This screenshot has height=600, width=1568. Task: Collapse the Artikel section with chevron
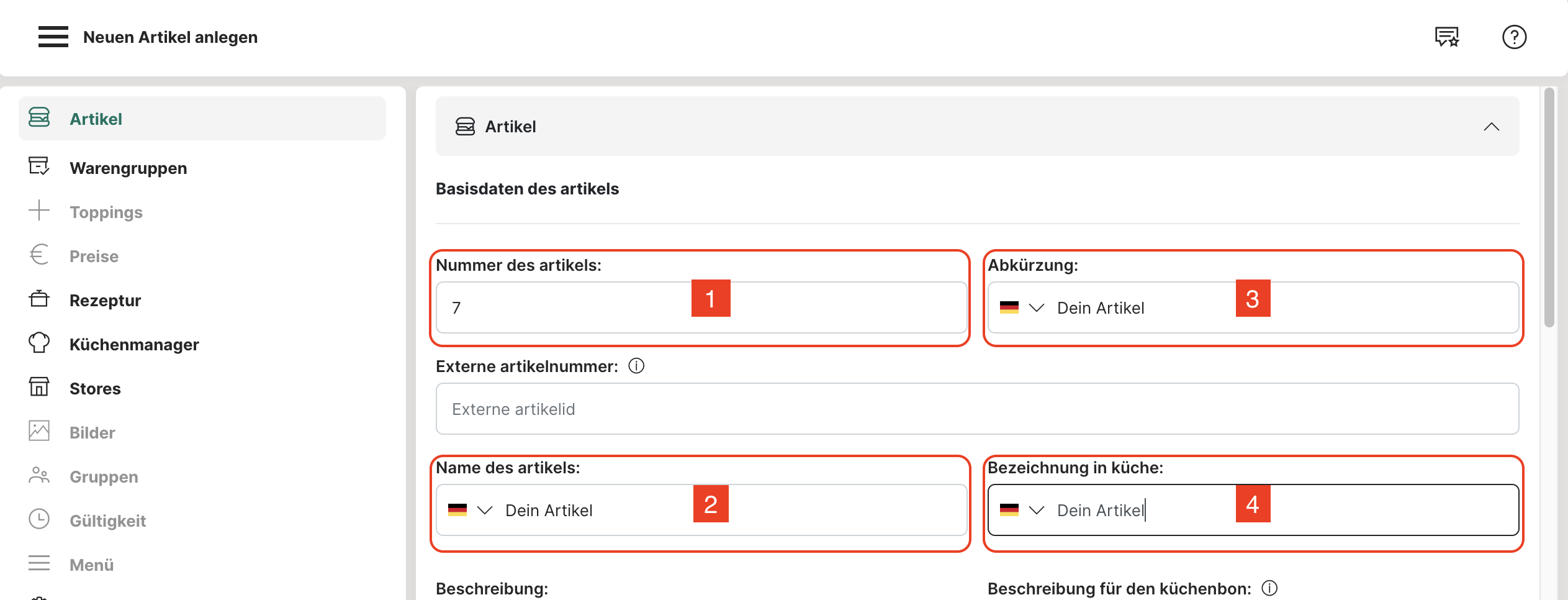1491,127
